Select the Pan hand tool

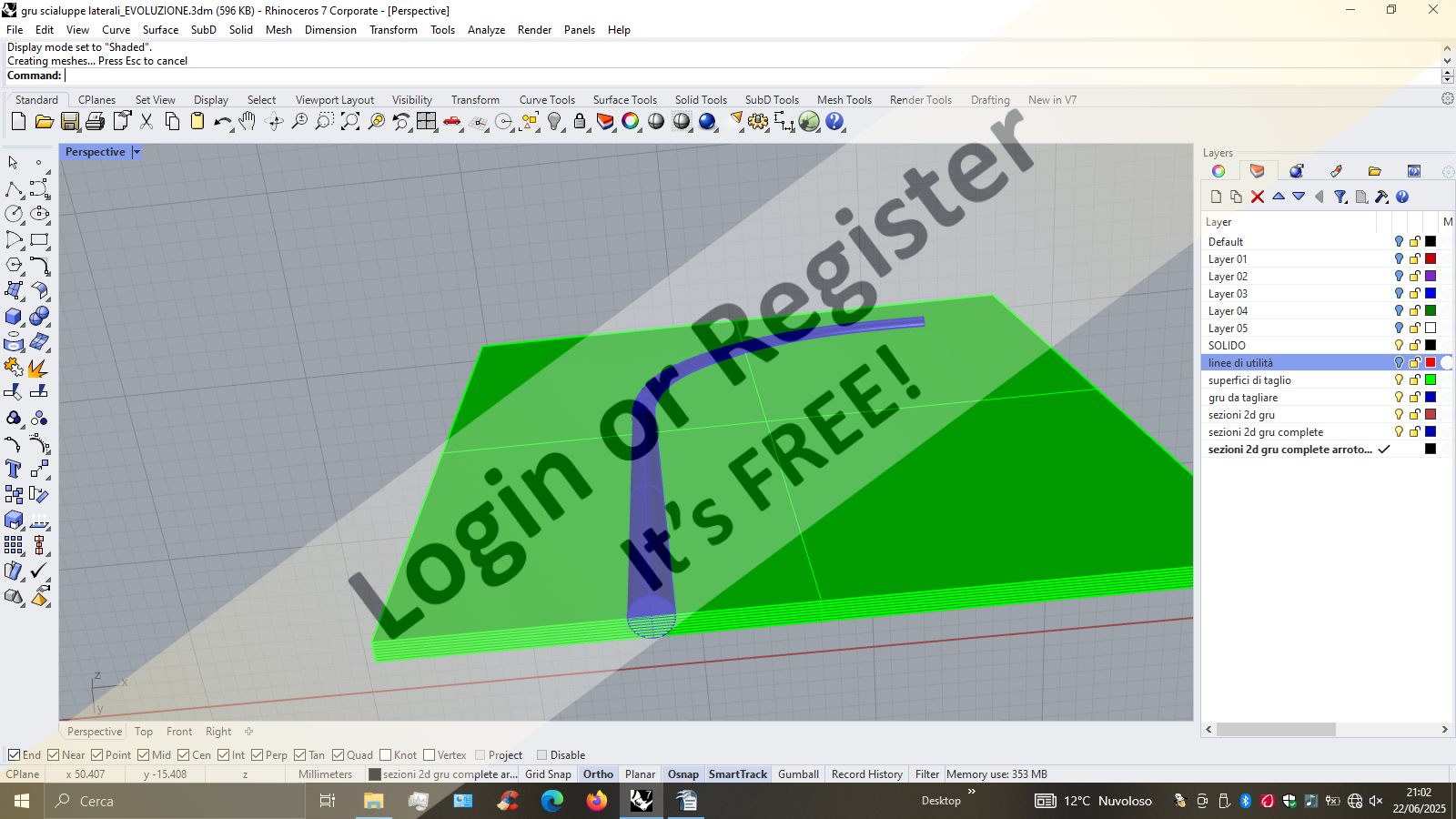(x=248, y=121)
